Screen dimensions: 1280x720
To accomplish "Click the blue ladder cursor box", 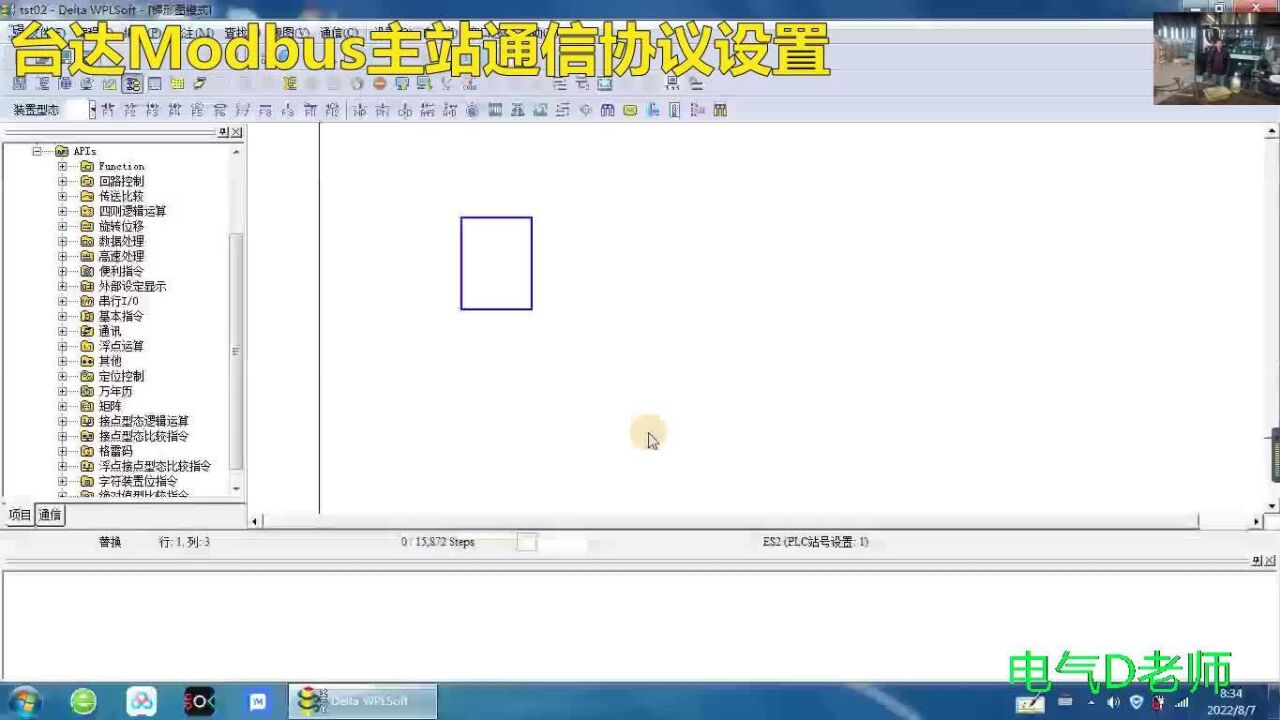I will click(x=496, y=263).
